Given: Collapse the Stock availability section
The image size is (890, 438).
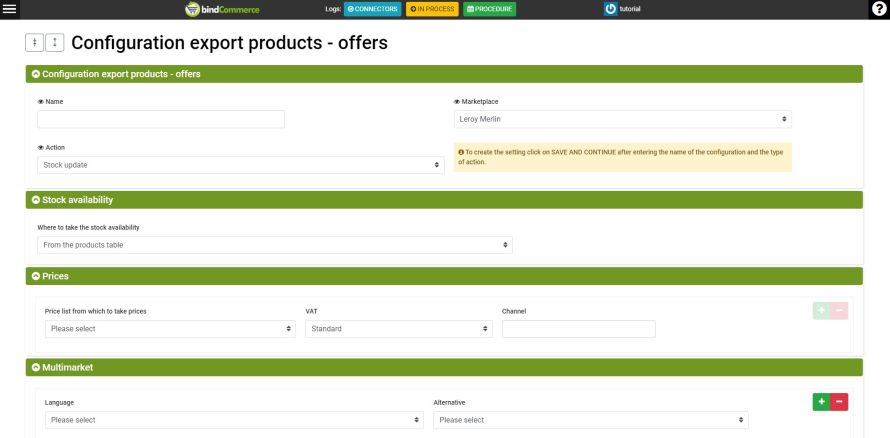Looking at the screenshot, I should 36,200.
